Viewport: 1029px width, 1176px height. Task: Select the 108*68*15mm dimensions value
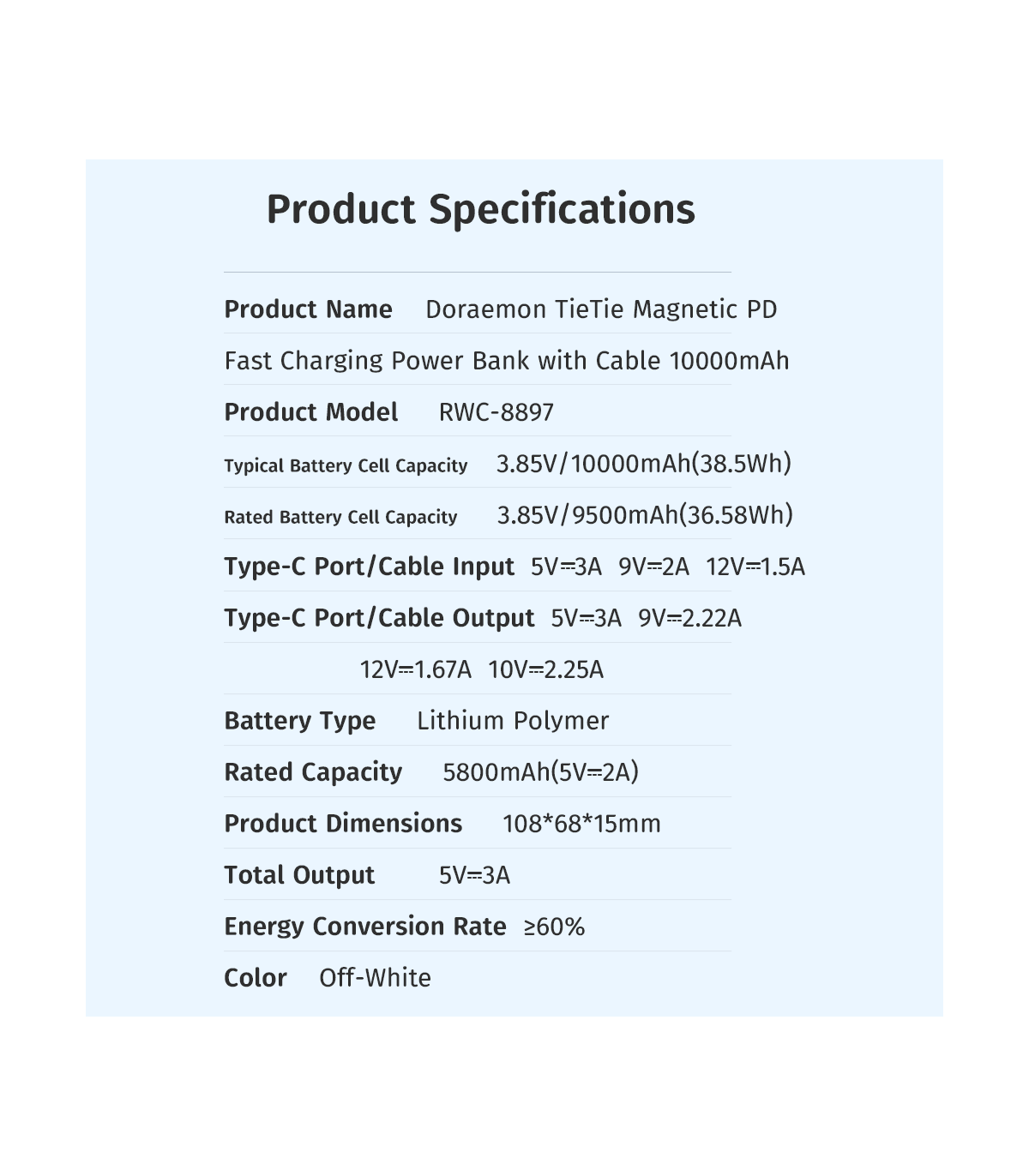pyautogui.click(x=581, y=824)
